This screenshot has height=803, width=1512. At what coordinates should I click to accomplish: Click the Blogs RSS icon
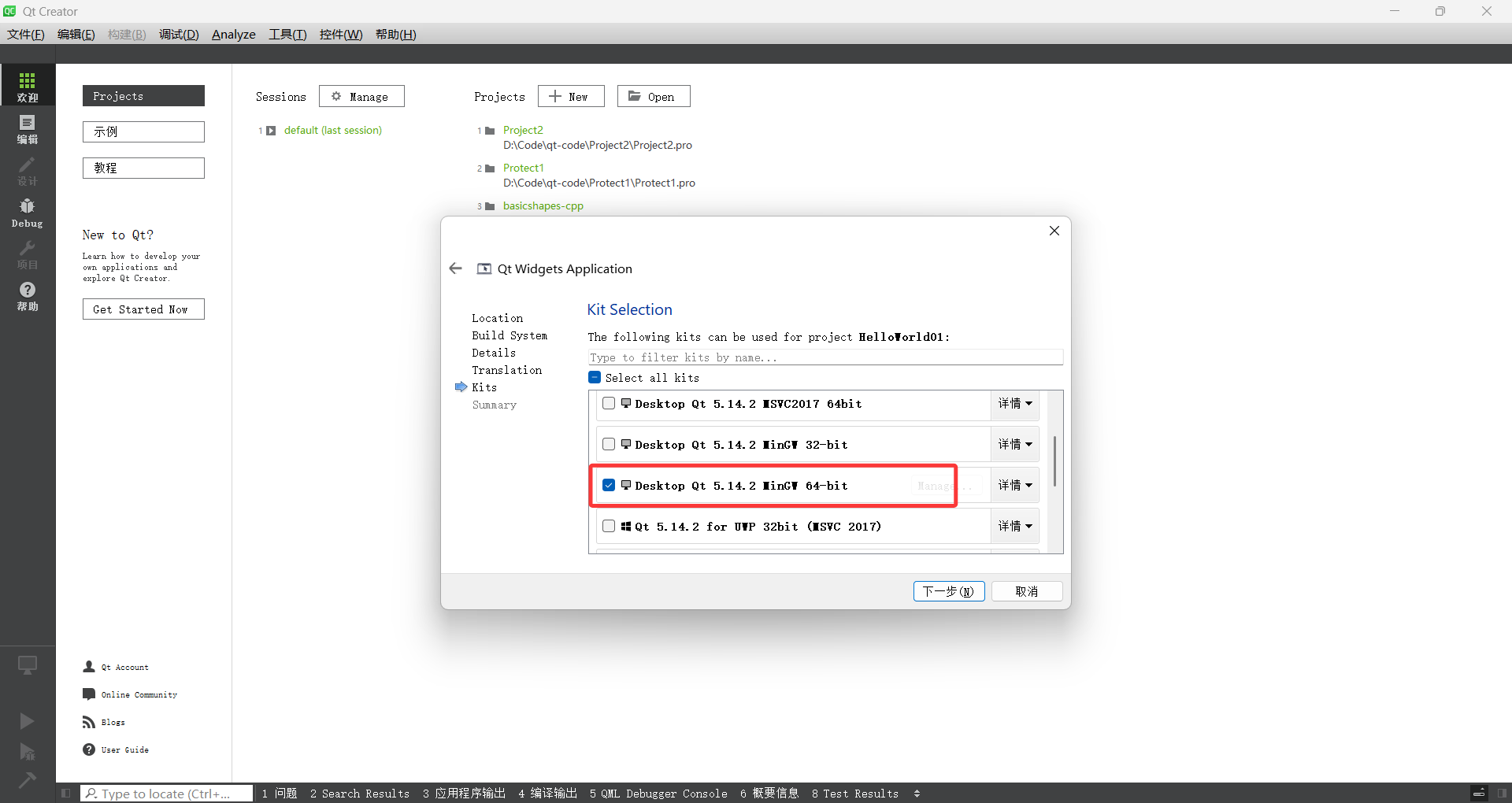[89, 722]
